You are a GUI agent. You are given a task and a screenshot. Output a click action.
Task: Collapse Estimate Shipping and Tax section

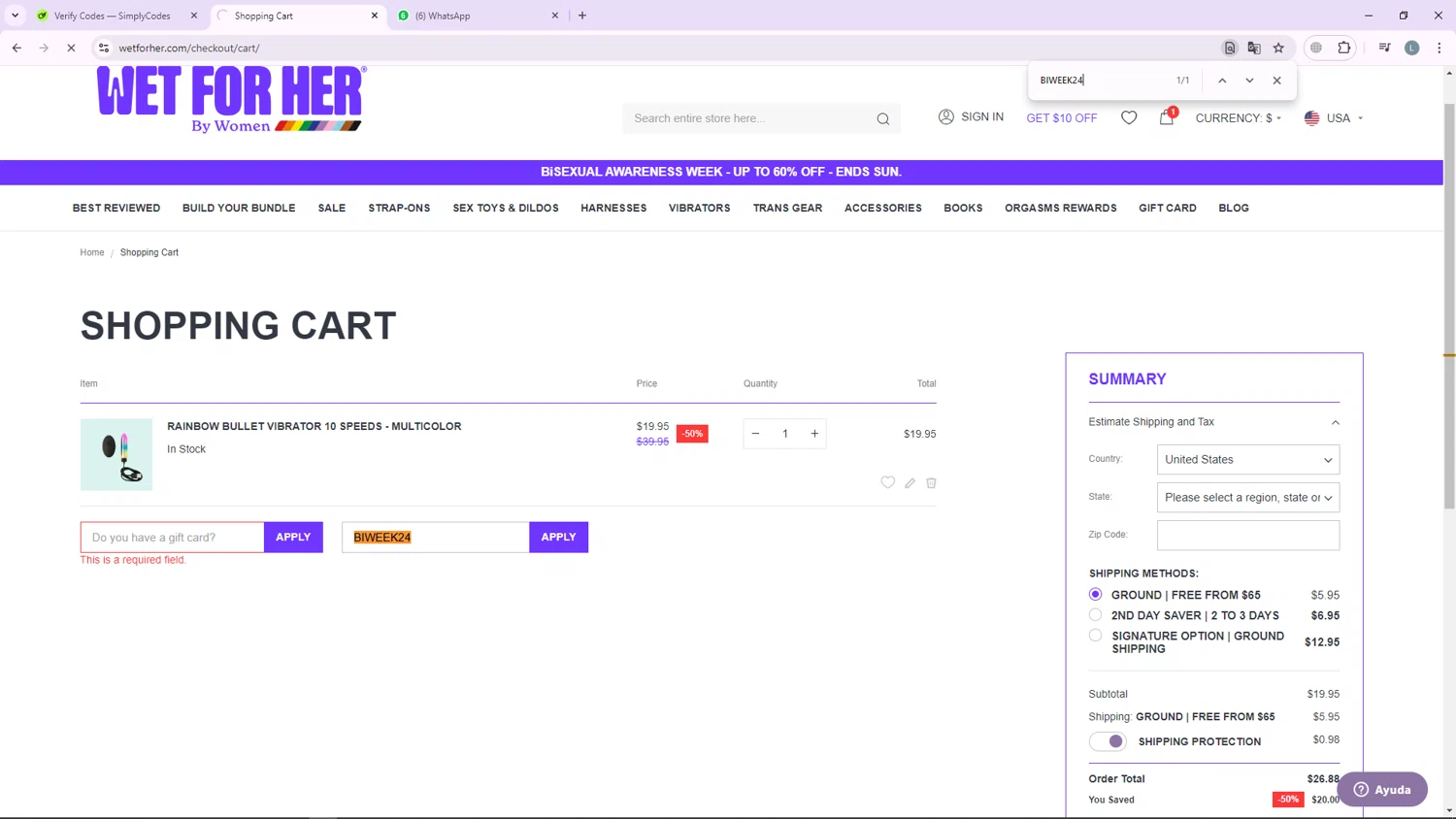point(1213,422)
